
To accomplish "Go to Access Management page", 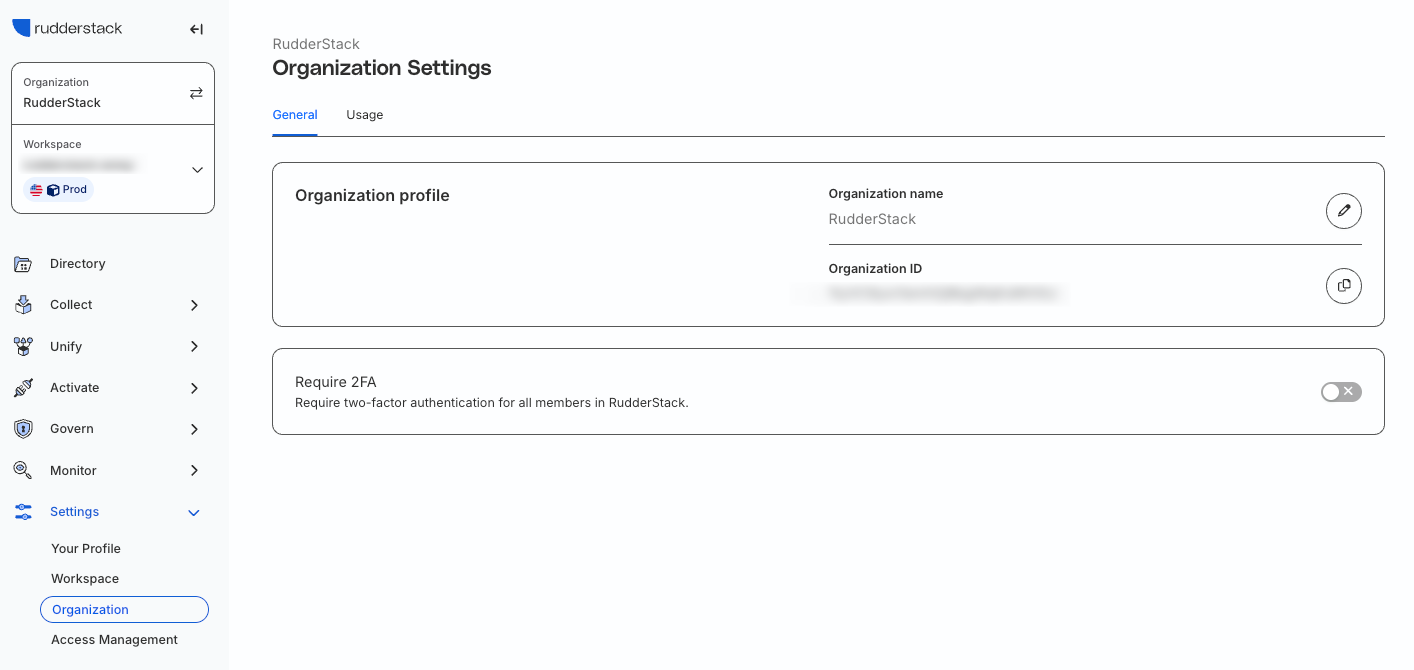I will 114,640.
